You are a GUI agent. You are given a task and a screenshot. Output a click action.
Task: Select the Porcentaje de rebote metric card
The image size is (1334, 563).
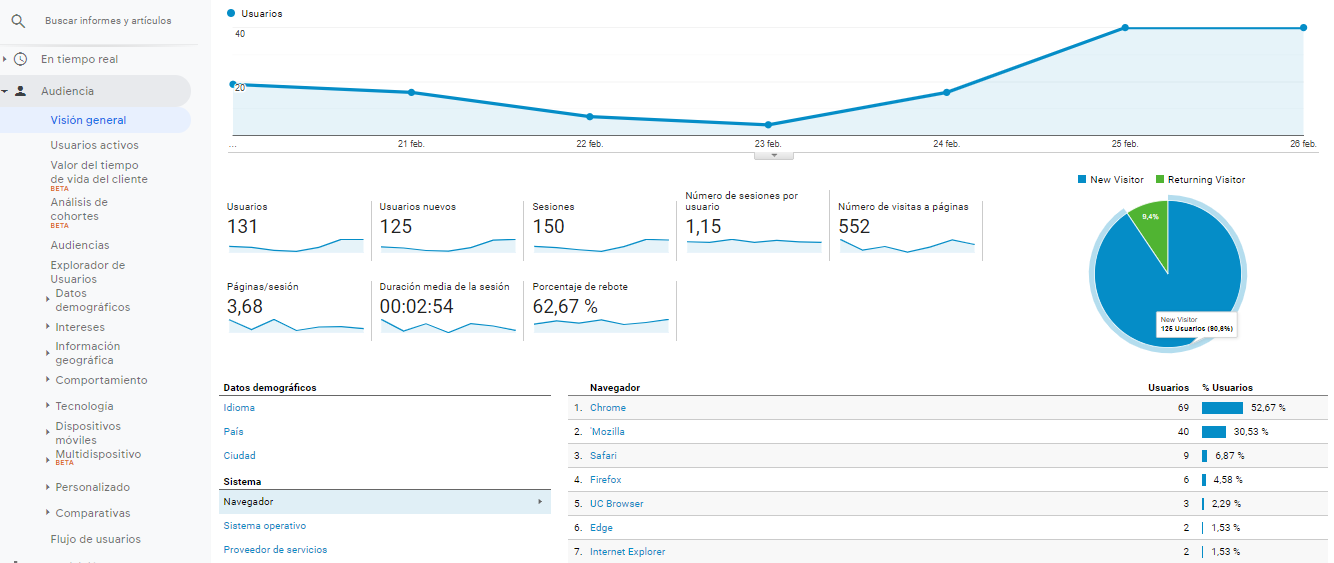pos(600,308)
